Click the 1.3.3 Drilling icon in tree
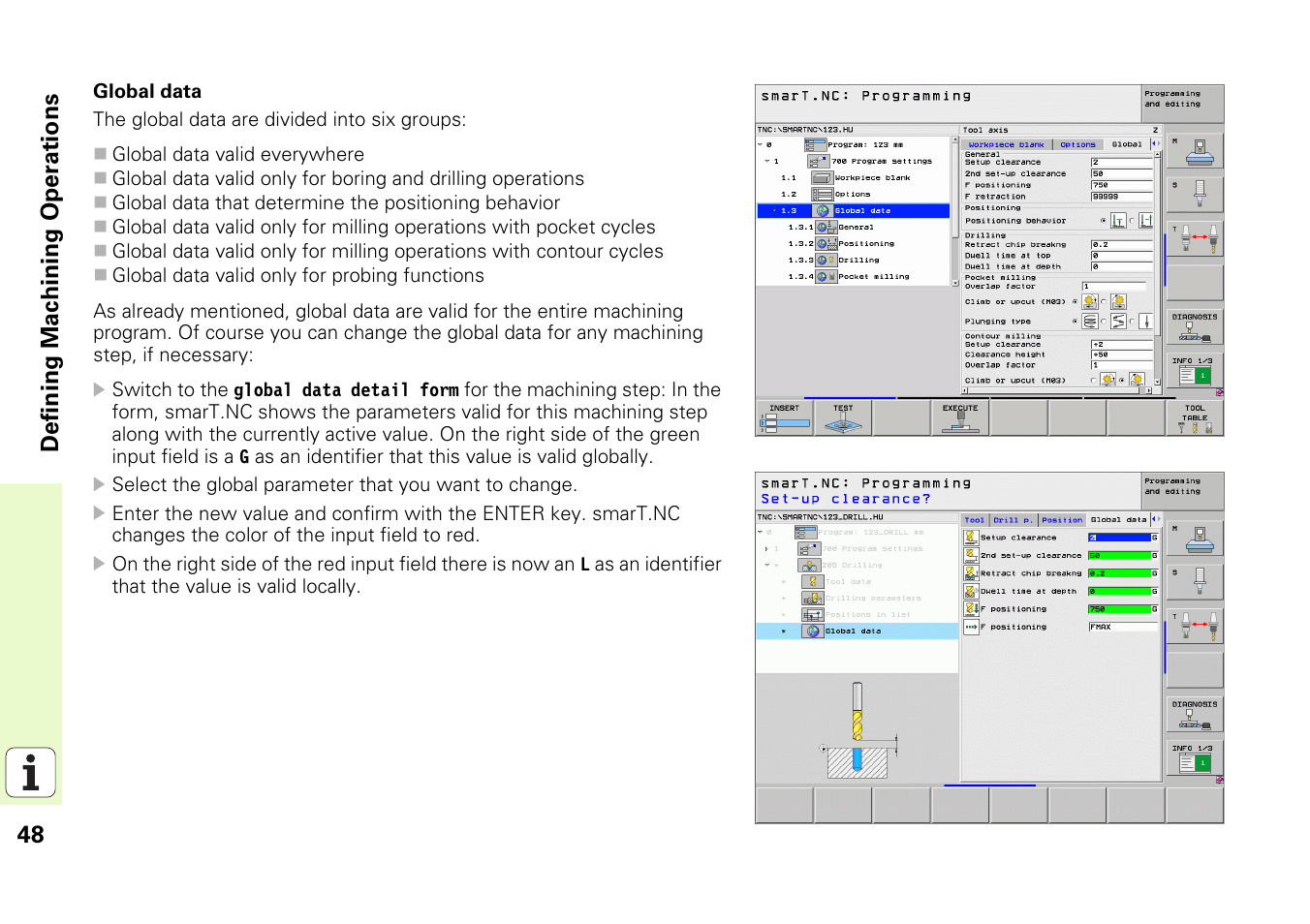The width and height of the screenshot is (1310, 924). click(x=827, y=261)
